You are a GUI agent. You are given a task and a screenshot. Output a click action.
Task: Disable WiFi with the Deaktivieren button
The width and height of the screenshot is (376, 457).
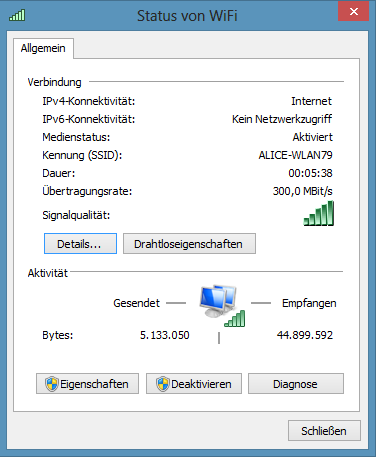[194, 384]
